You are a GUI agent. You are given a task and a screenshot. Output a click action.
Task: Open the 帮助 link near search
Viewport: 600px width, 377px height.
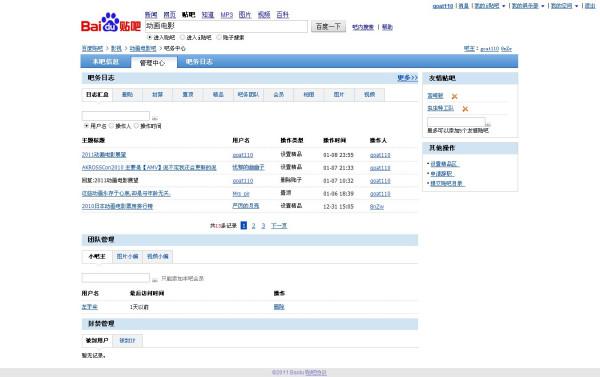pyautogui.click(x=387, y=27)
